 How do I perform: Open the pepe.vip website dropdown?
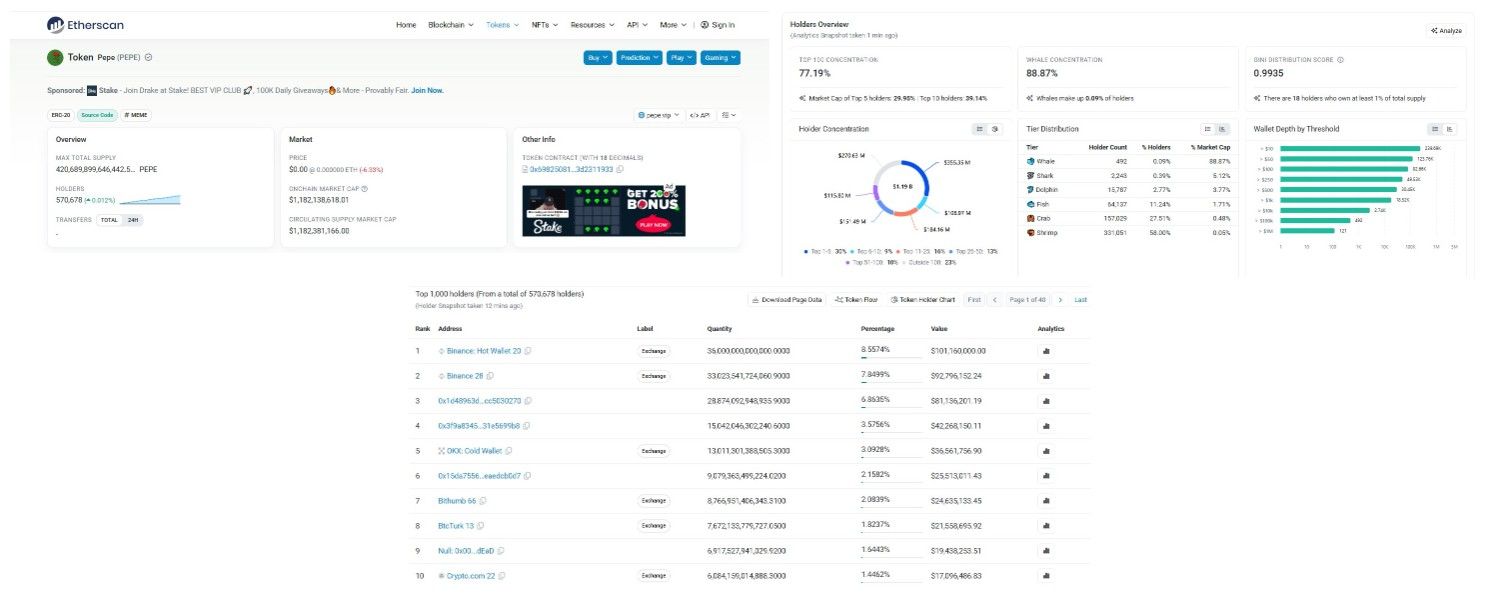coord(658,115)
